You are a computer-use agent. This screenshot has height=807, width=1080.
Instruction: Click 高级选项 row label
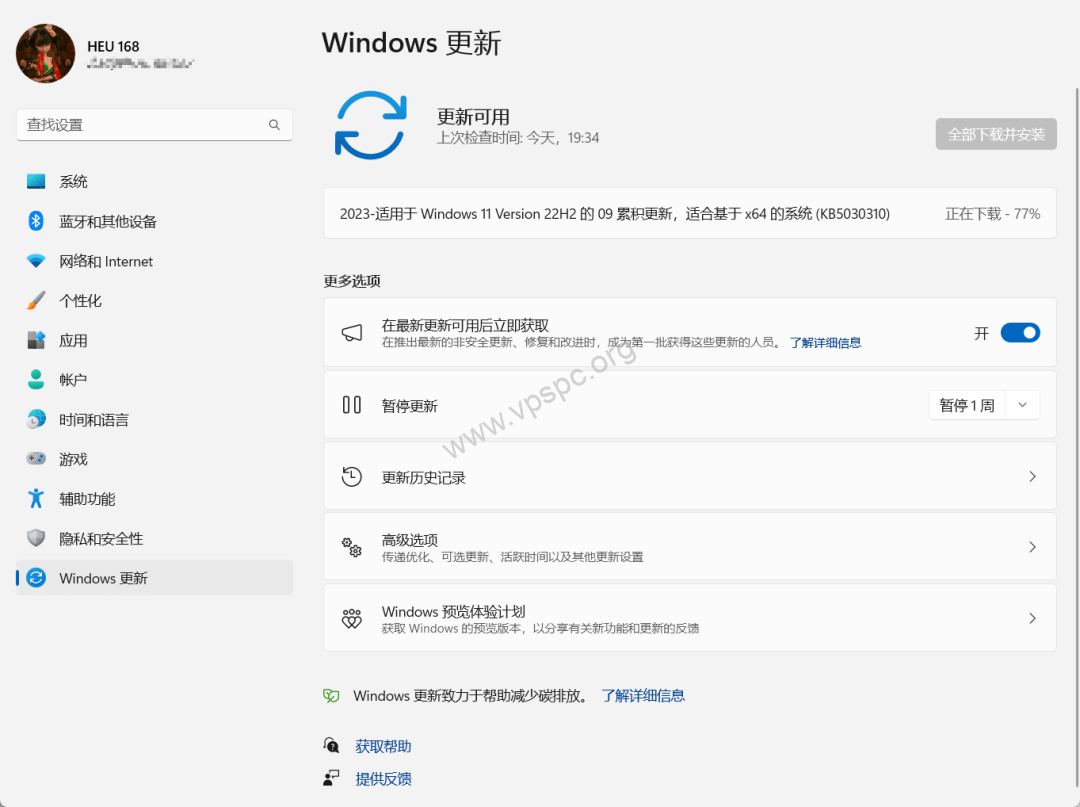pyautogui.click(x=410, y=540)
